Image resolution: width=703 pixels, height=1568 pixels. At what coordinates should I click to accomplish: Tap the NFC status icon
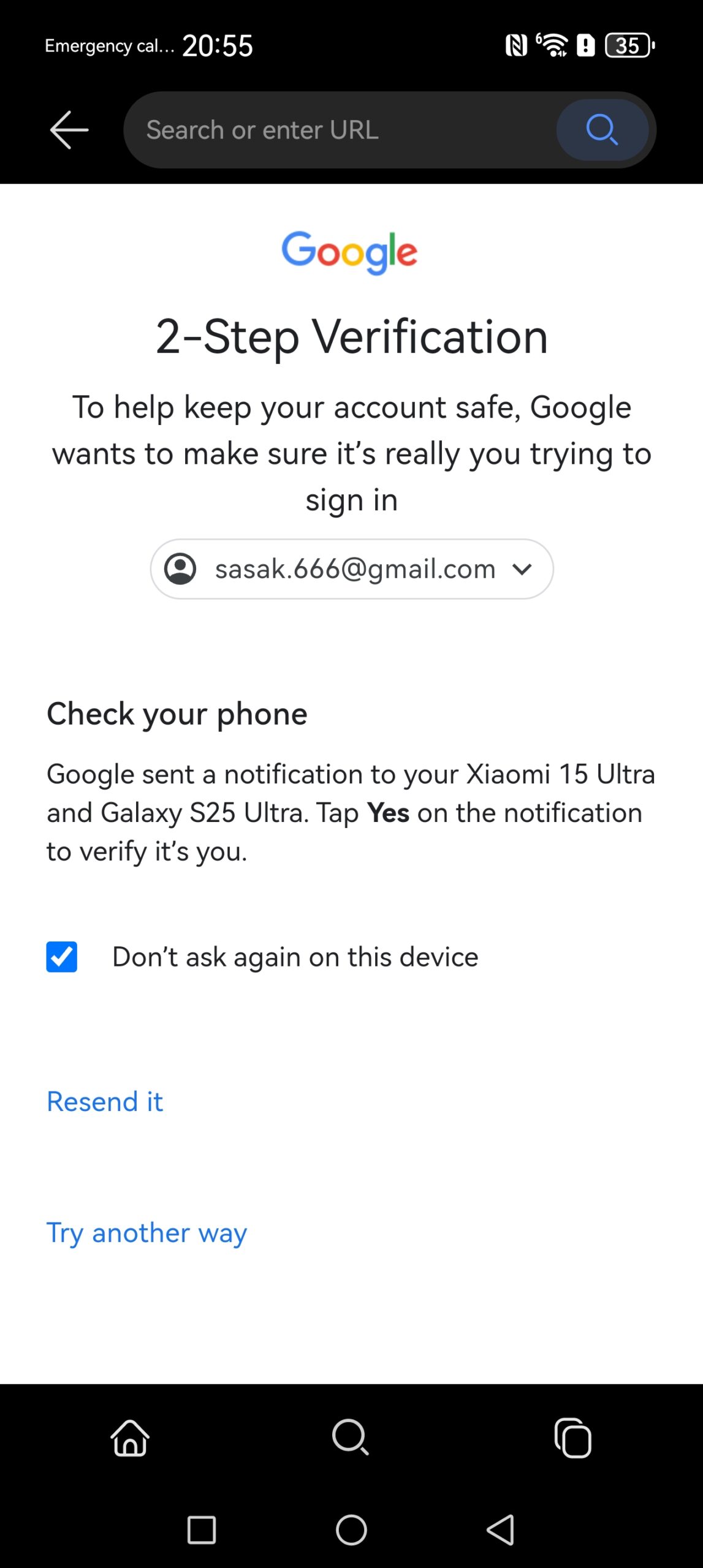pos(516,45)
